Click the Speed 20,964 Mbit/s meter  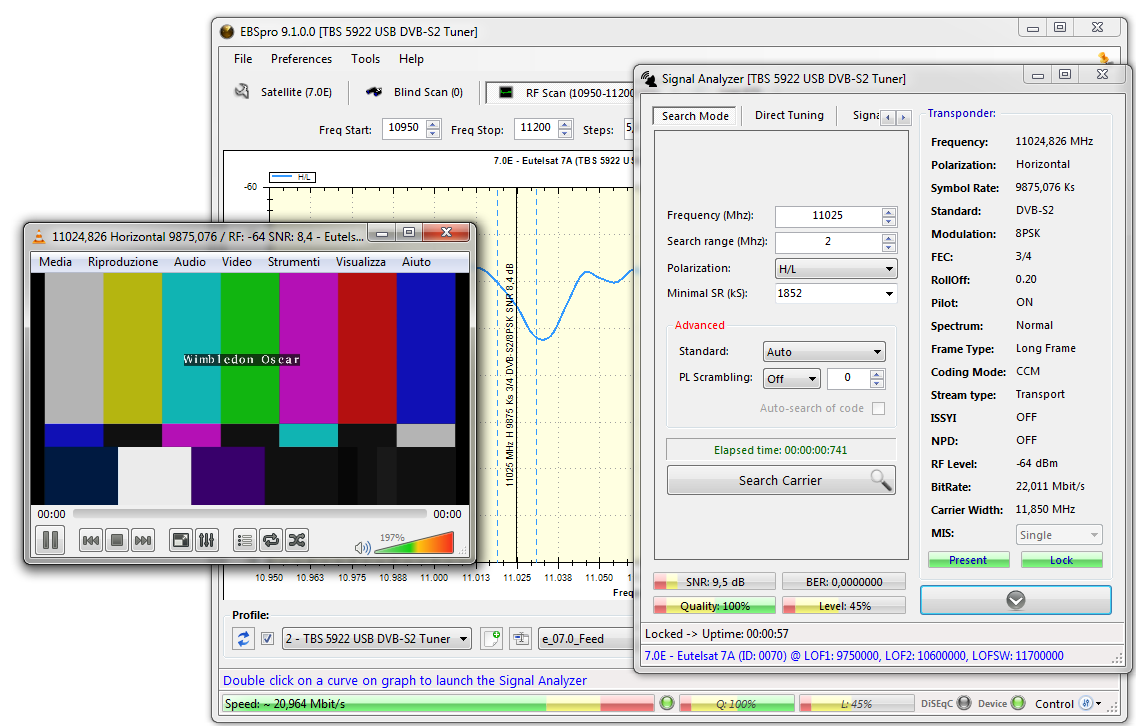pos(438,704)
